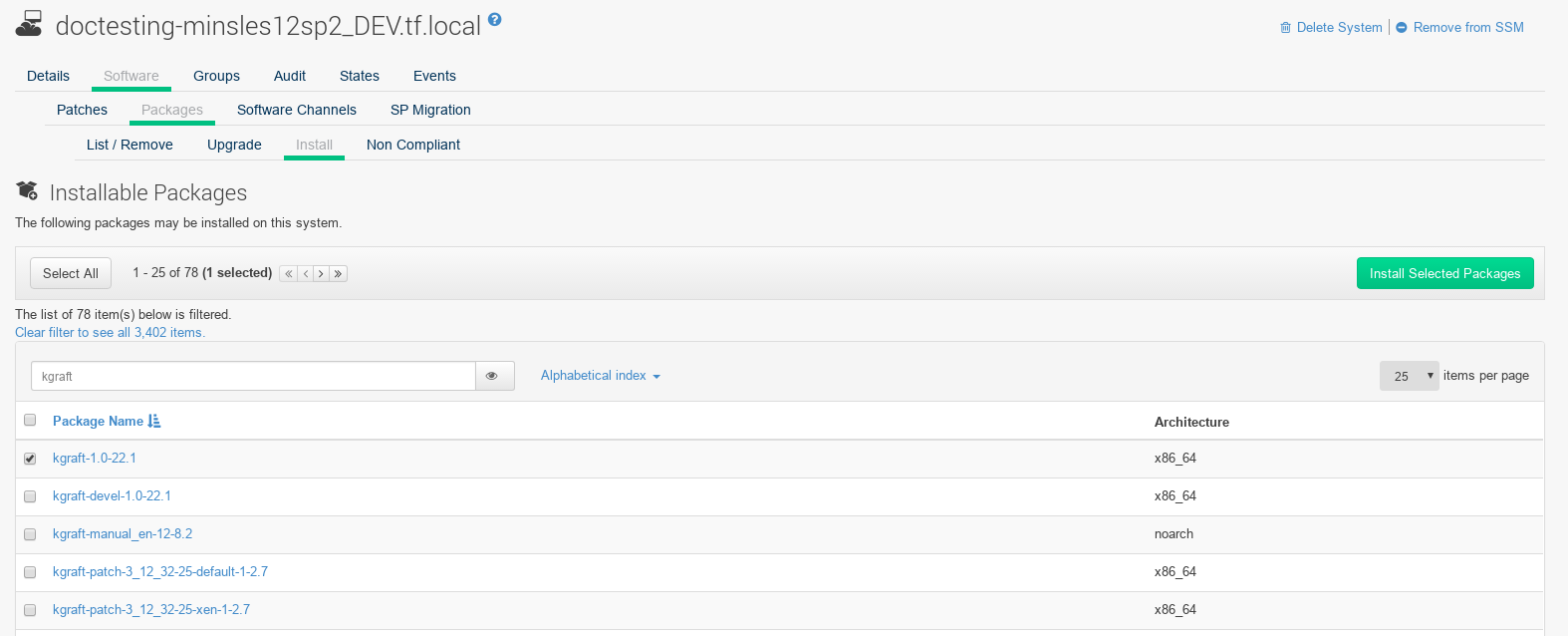The height and width of the screenshot is (636, 1568).
Task: Toggle the header select-all checkbox
Action: tap(30, 421)
